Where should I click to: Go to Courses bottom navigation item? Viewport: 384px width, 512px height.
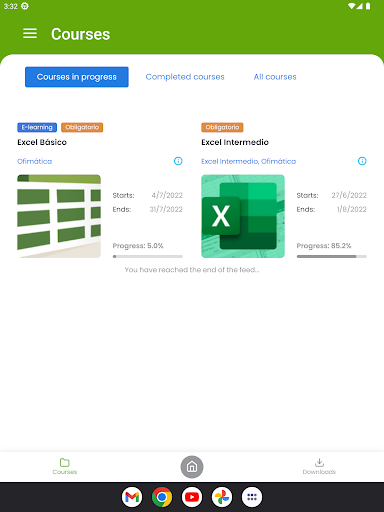(65, 467)
